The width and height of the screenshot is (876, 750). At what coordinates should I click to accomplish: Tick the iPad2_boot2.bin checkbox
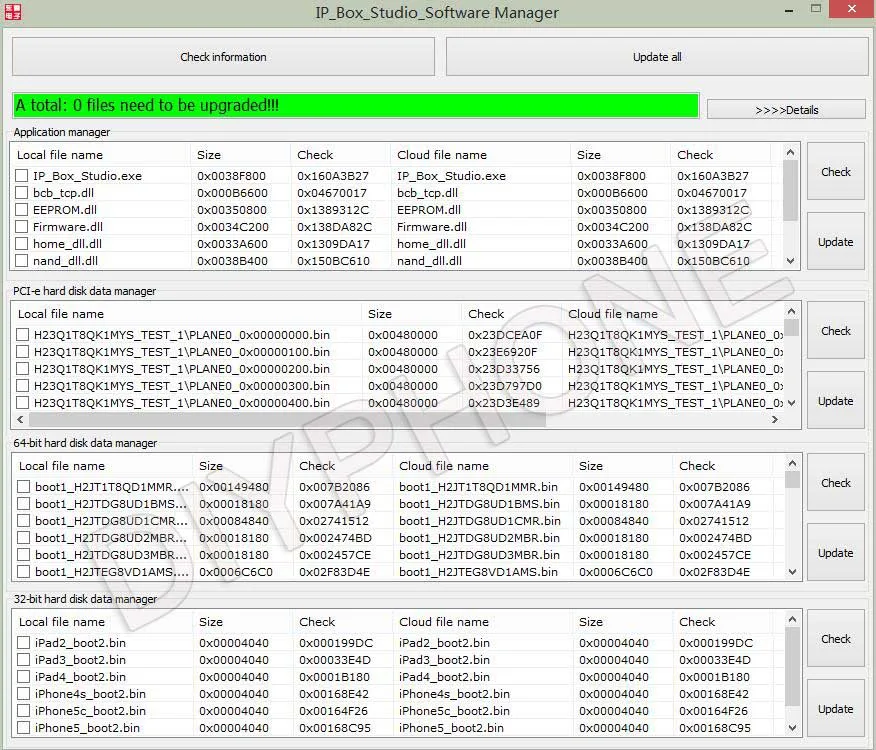tap(23, 643)
